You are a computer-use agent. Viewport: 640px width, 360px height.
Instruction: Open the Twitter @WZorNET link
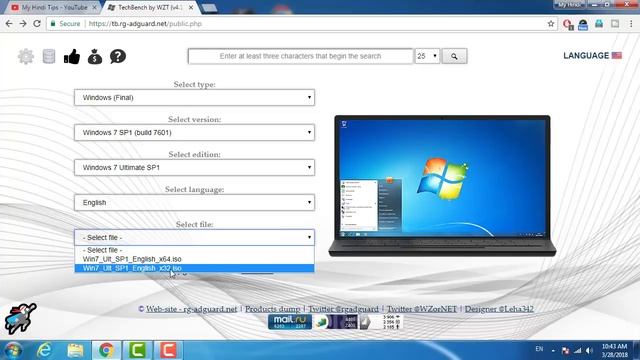click(422, 309)
